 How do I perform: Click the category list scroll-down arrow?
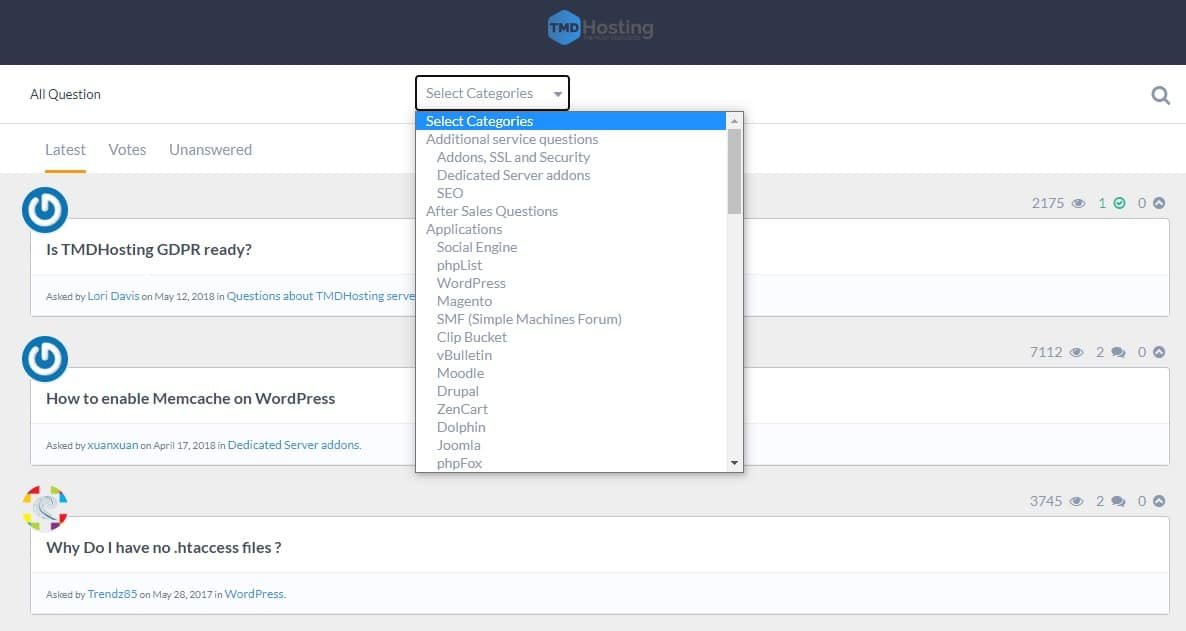[x=734, y=463]
